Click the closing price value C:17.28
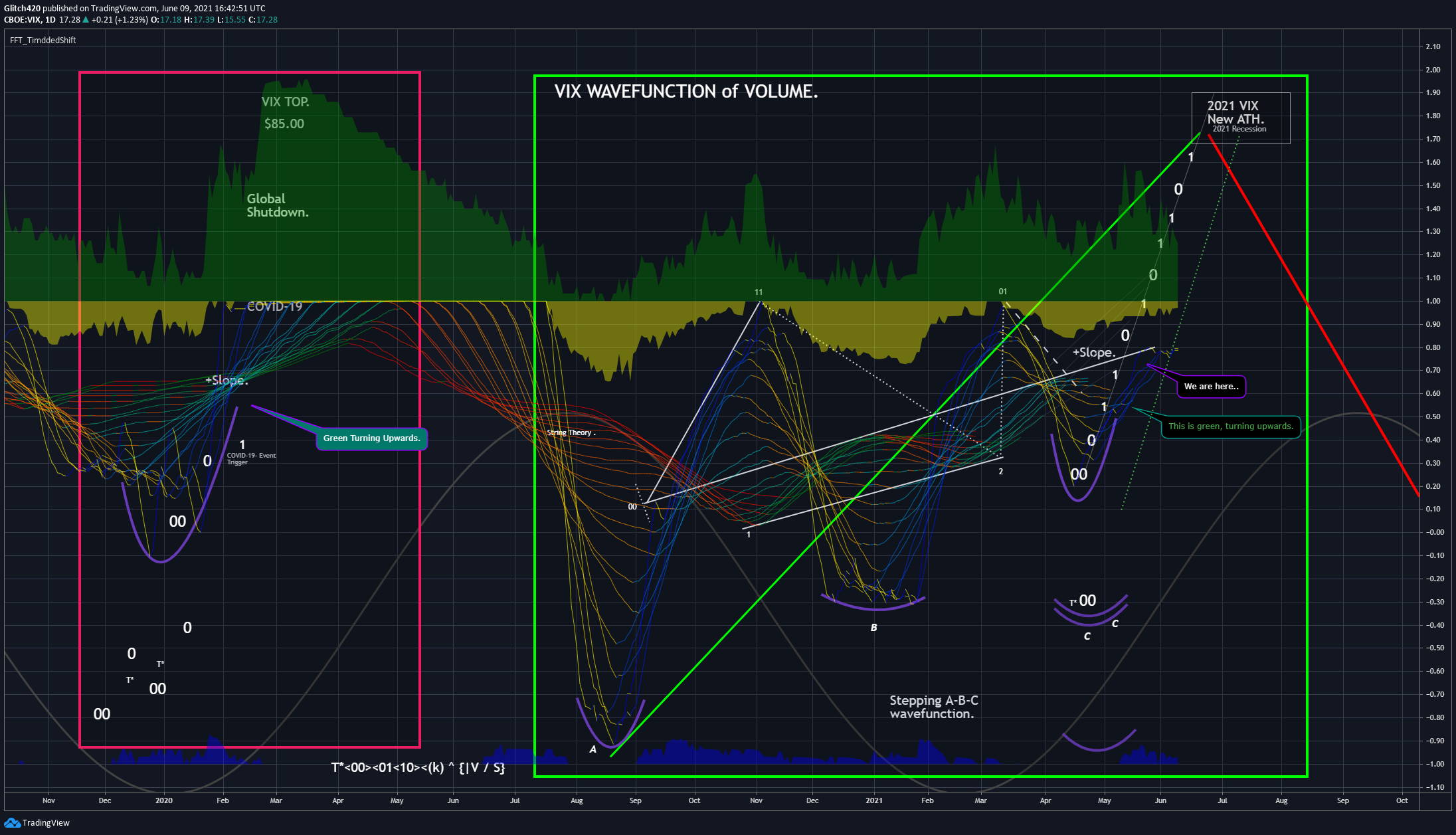Viewport: 1456px width, 835px height. (x=263, y=20)
